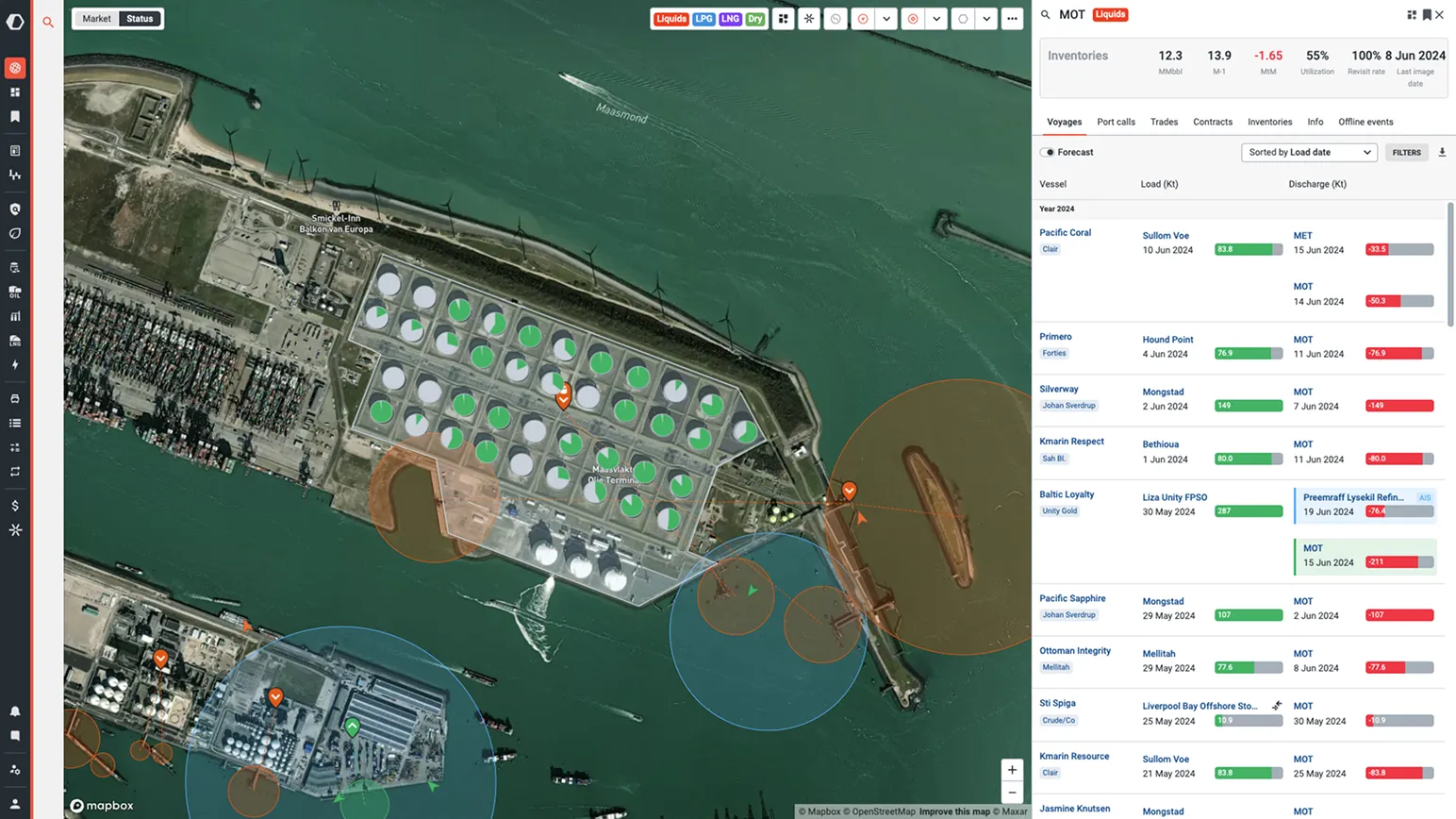
Task: Toggle the Liquids commodity filter on map toolbar
Action: [x=671, y=19]
